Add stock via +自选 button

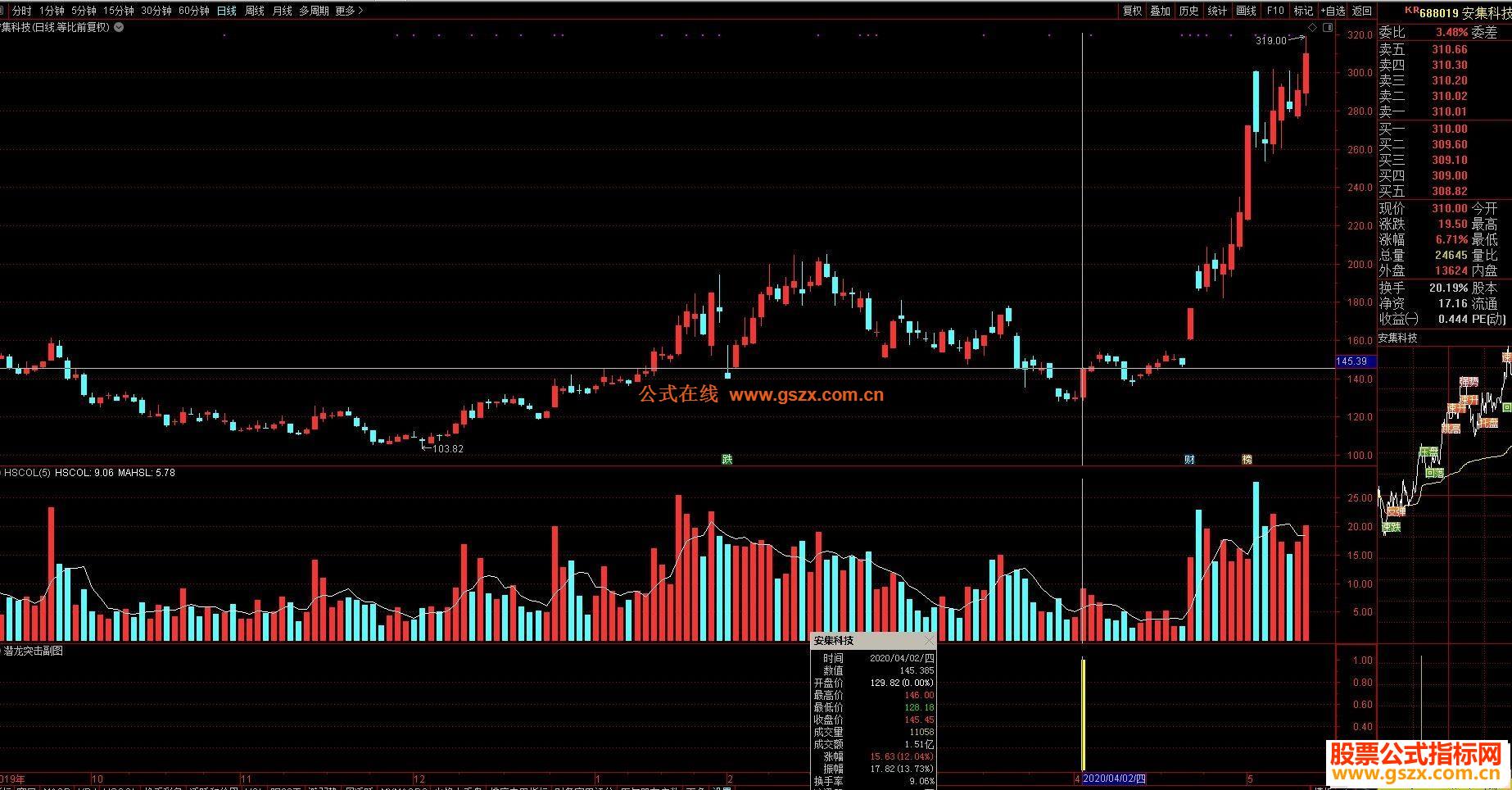pyautogui.click(x=1333, y=11)
